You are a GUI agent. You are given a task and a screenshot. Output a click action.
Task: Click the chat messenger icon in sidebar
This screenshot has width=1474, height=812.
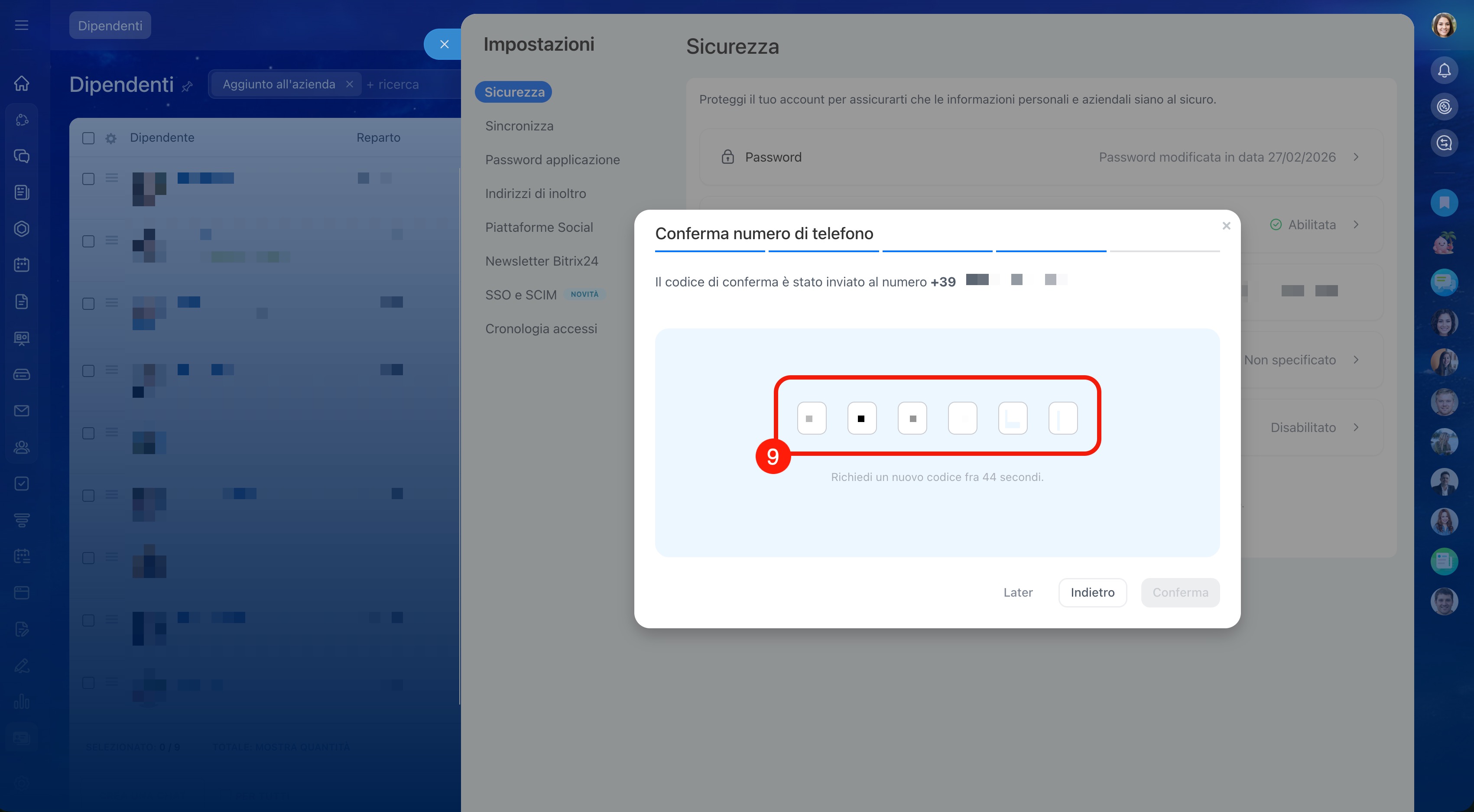coord(22,156)
